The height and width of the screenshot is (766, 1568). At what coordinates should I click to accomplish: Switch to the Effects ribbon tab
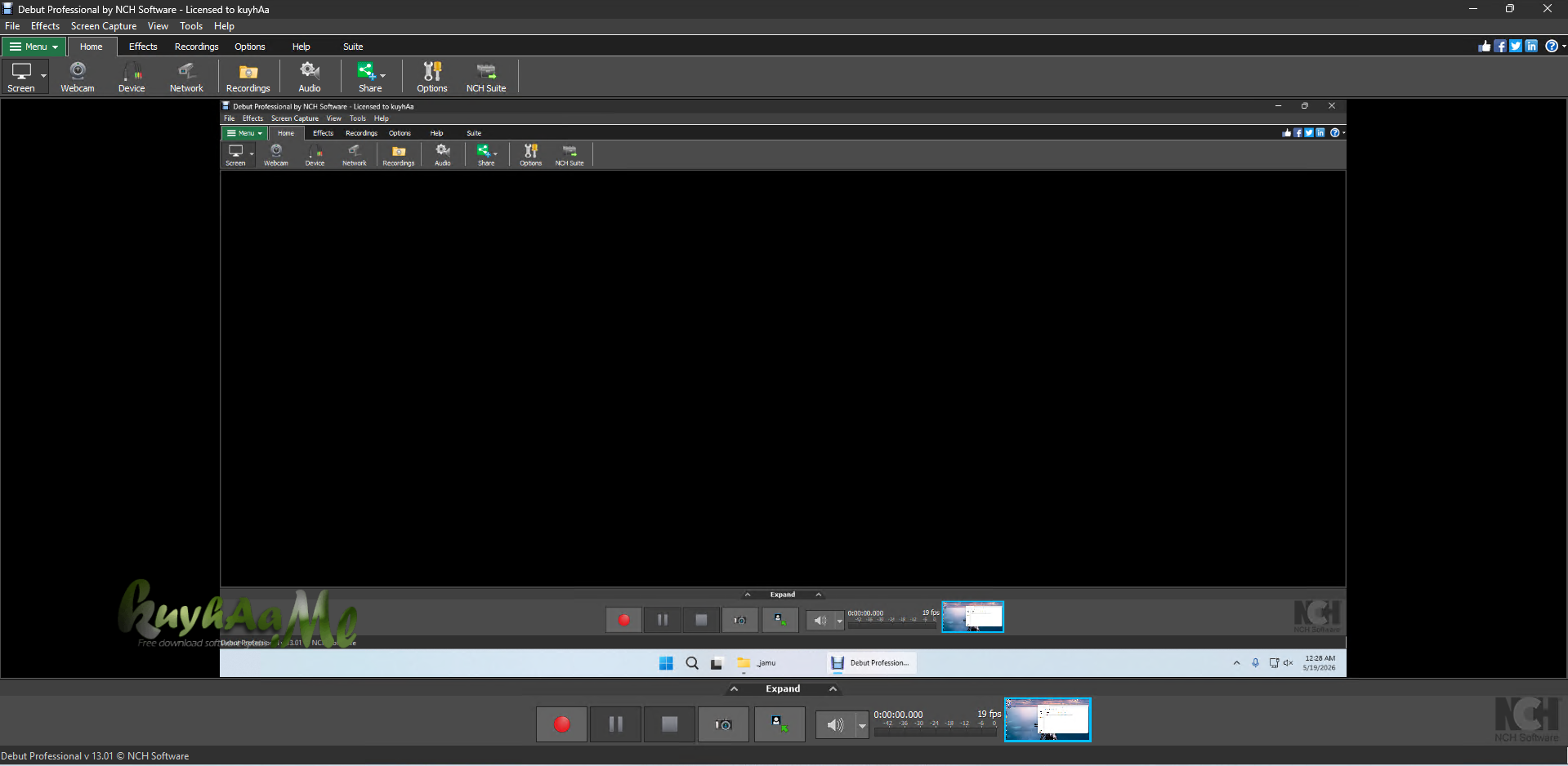[143, 47]
